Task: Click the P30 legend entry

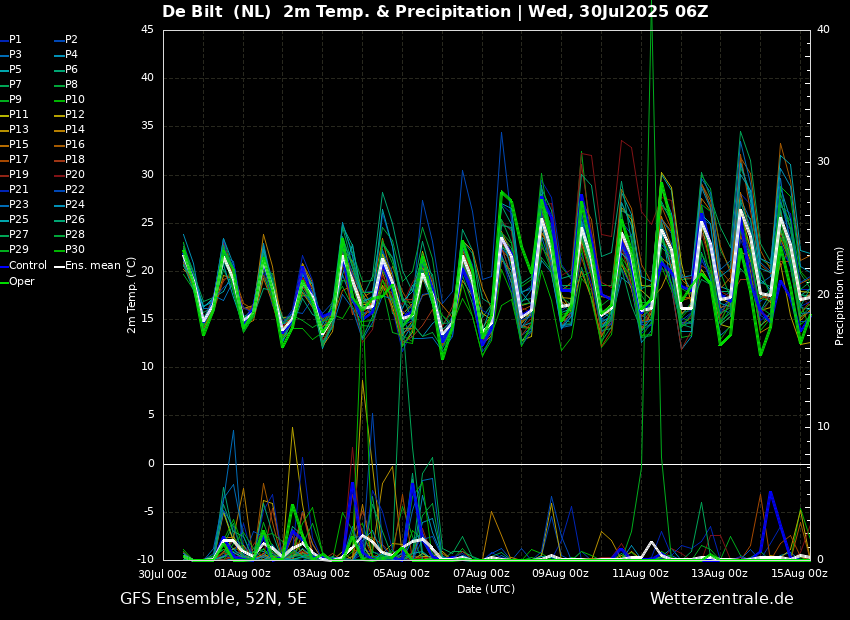Action: pyautogui.click(x=74, y=250)
